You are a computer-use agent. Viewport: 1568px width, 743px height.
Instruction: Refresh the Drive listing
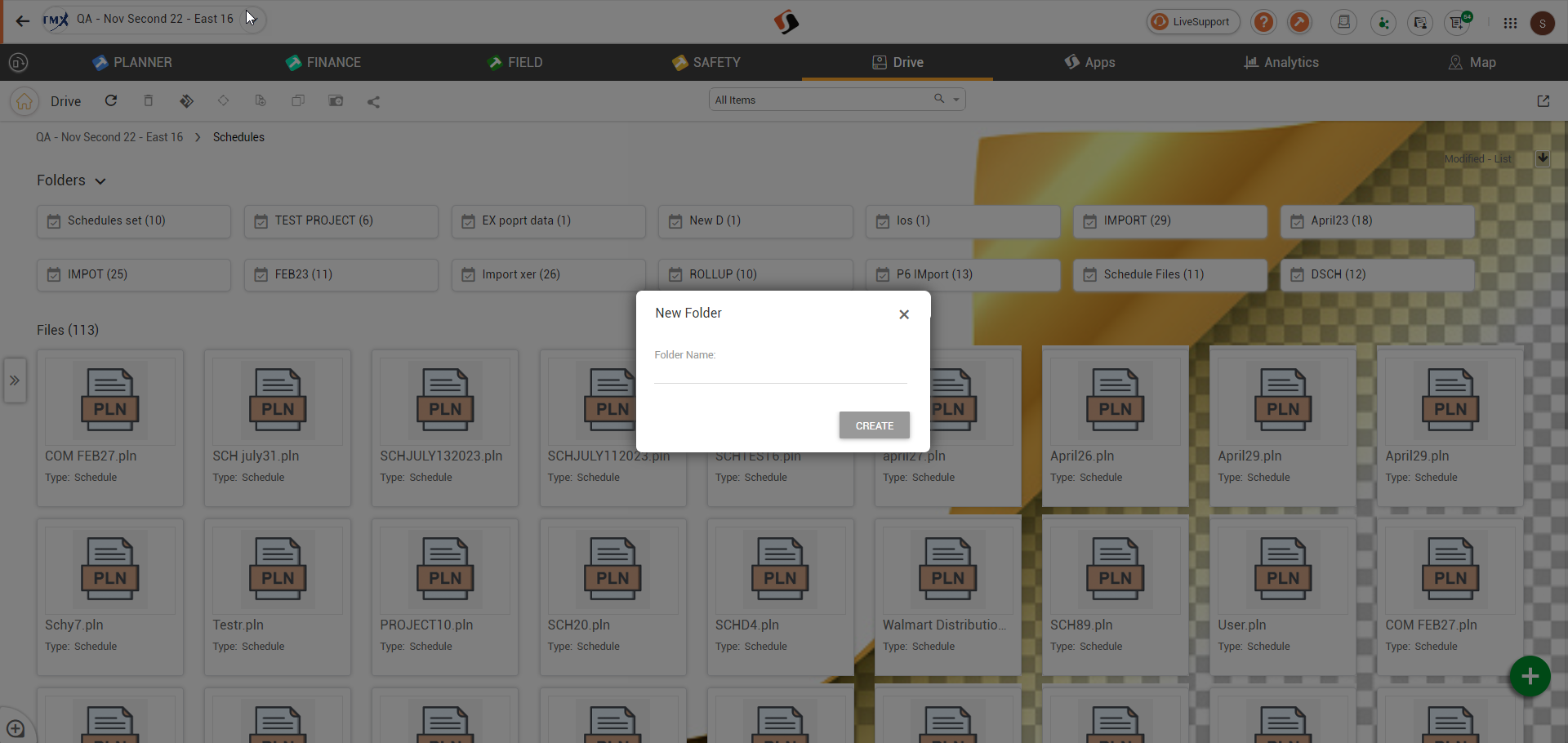pyautogui.click(x=111, y=100)
